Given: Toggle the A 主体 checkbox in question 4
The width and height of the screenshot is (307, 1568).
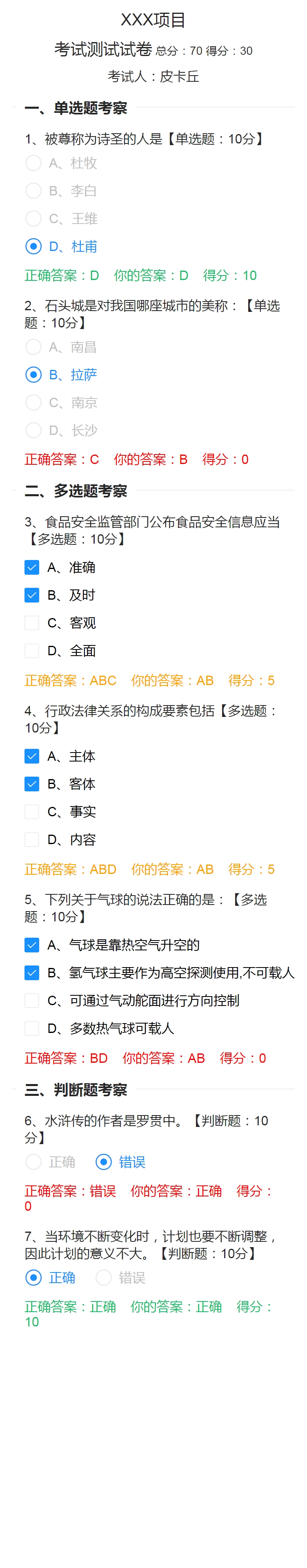Looking at the screenshot, I should tap(31, 756).
